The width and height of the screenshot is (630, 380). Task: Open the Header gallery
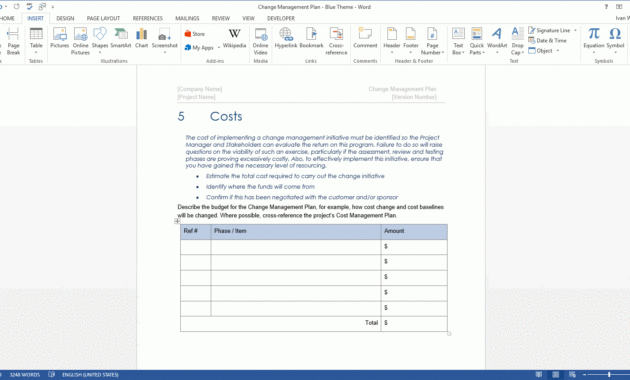tap(391, 41)
